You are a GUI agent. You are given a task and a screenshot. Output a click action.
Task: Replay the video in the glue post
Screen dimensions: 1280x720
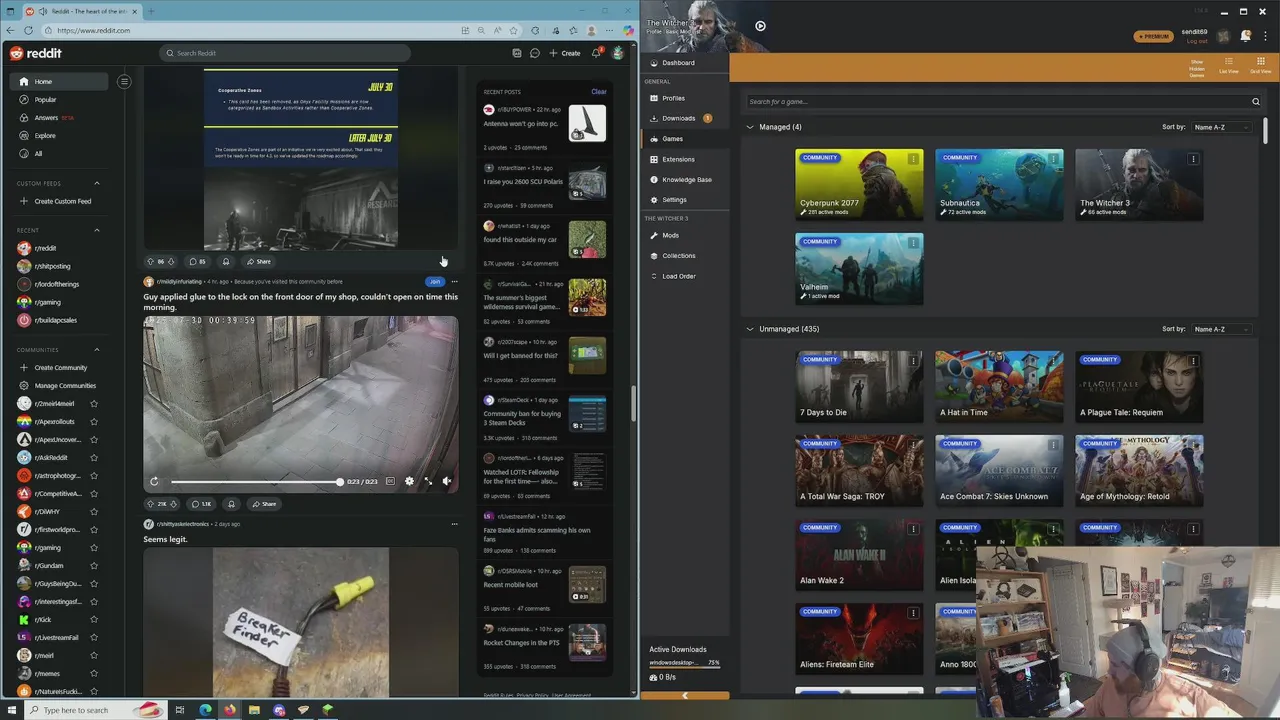pos(154,481)
